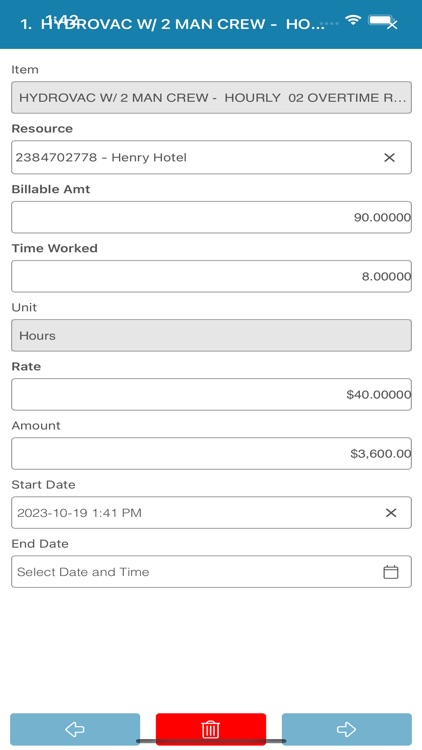This screenshot has width=422, height=750.
Task: Go to next item with right arrow
Action: click(346, 729)
